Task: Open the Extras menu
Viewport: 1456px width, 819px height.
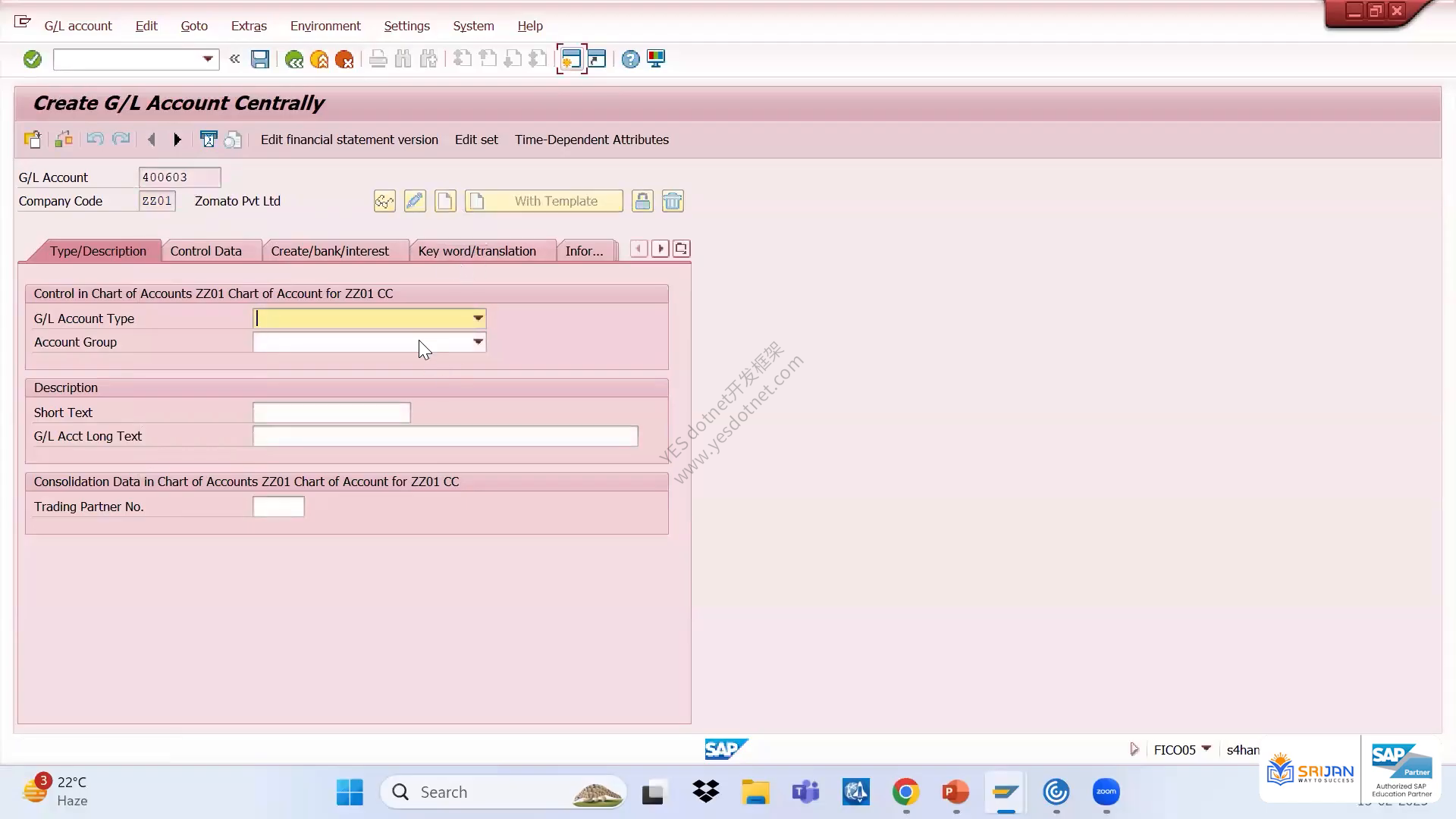Action: tap(249, 26)
